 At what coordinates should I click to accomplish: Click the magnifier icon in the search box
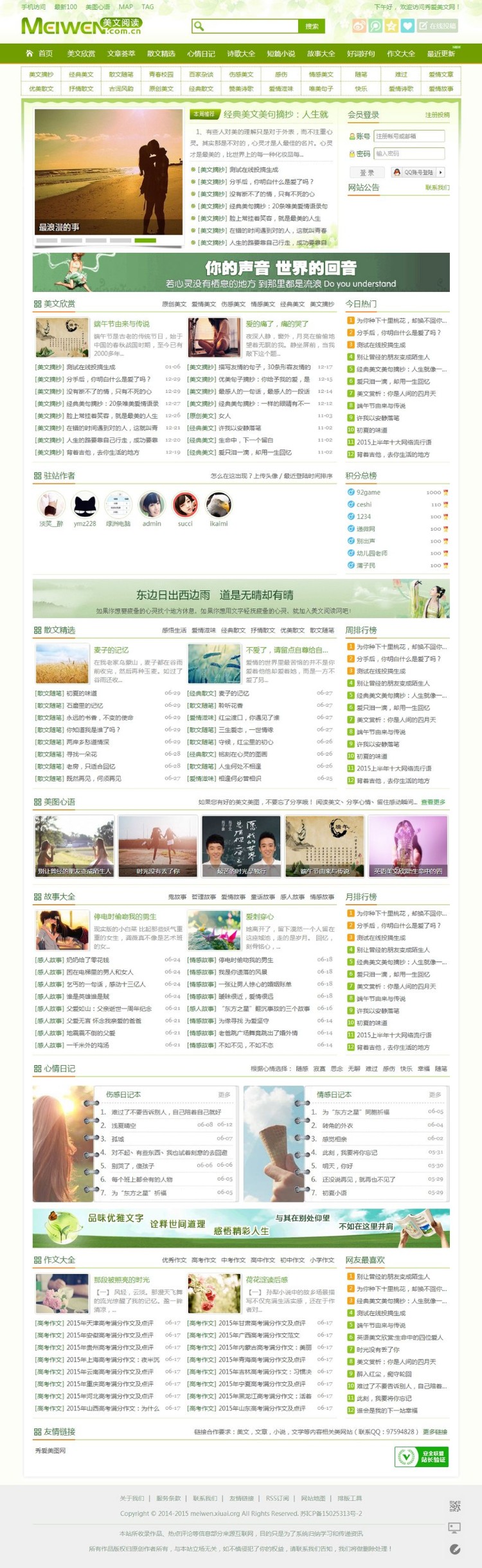coord(199,26)
